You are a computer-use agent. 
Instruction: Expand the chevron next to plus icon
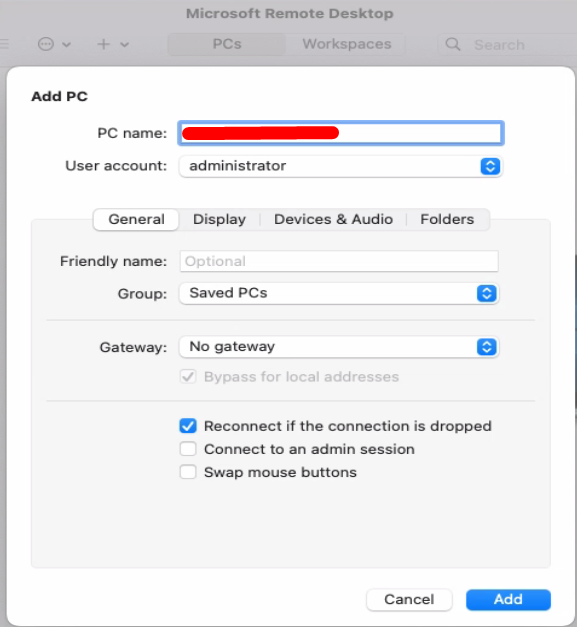tap(124, 44)
